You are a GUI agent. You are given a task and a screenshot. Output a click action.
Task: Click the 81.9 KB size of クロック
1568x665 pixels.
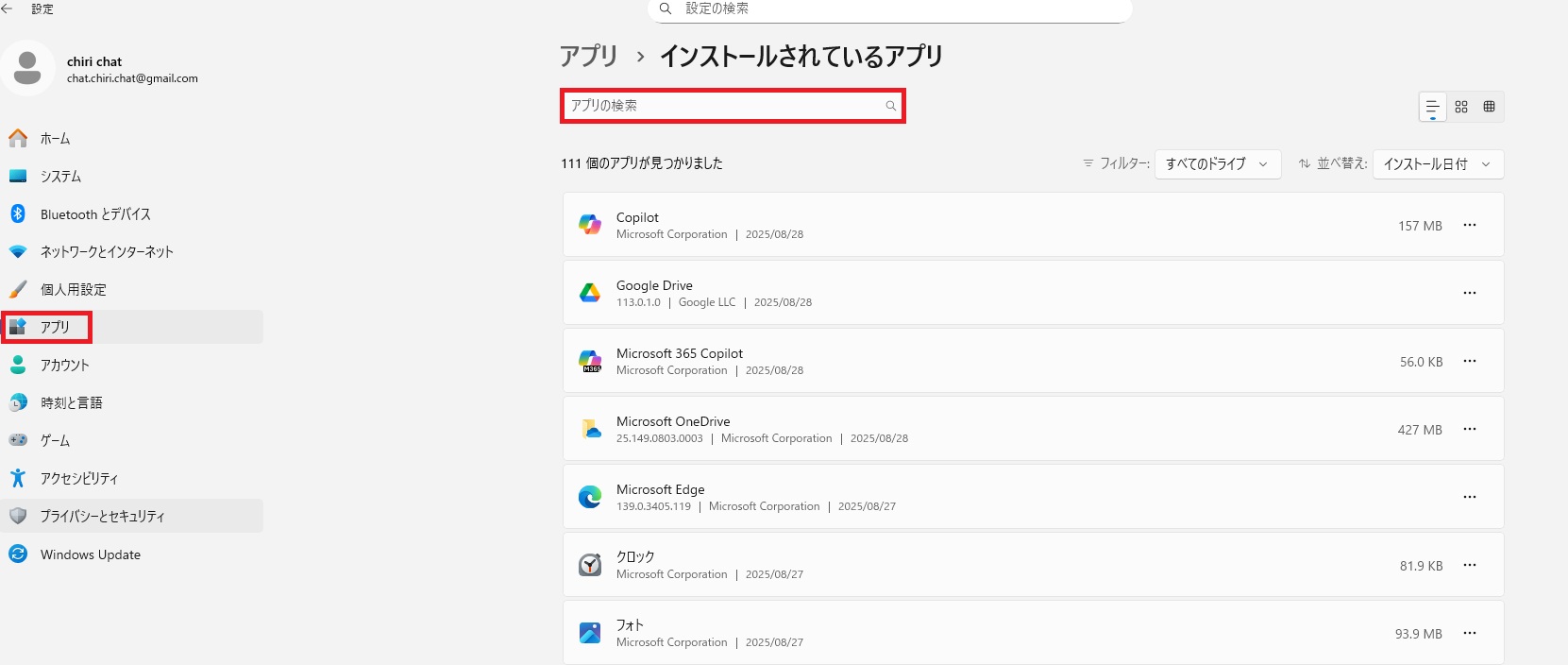[1421, 566]
